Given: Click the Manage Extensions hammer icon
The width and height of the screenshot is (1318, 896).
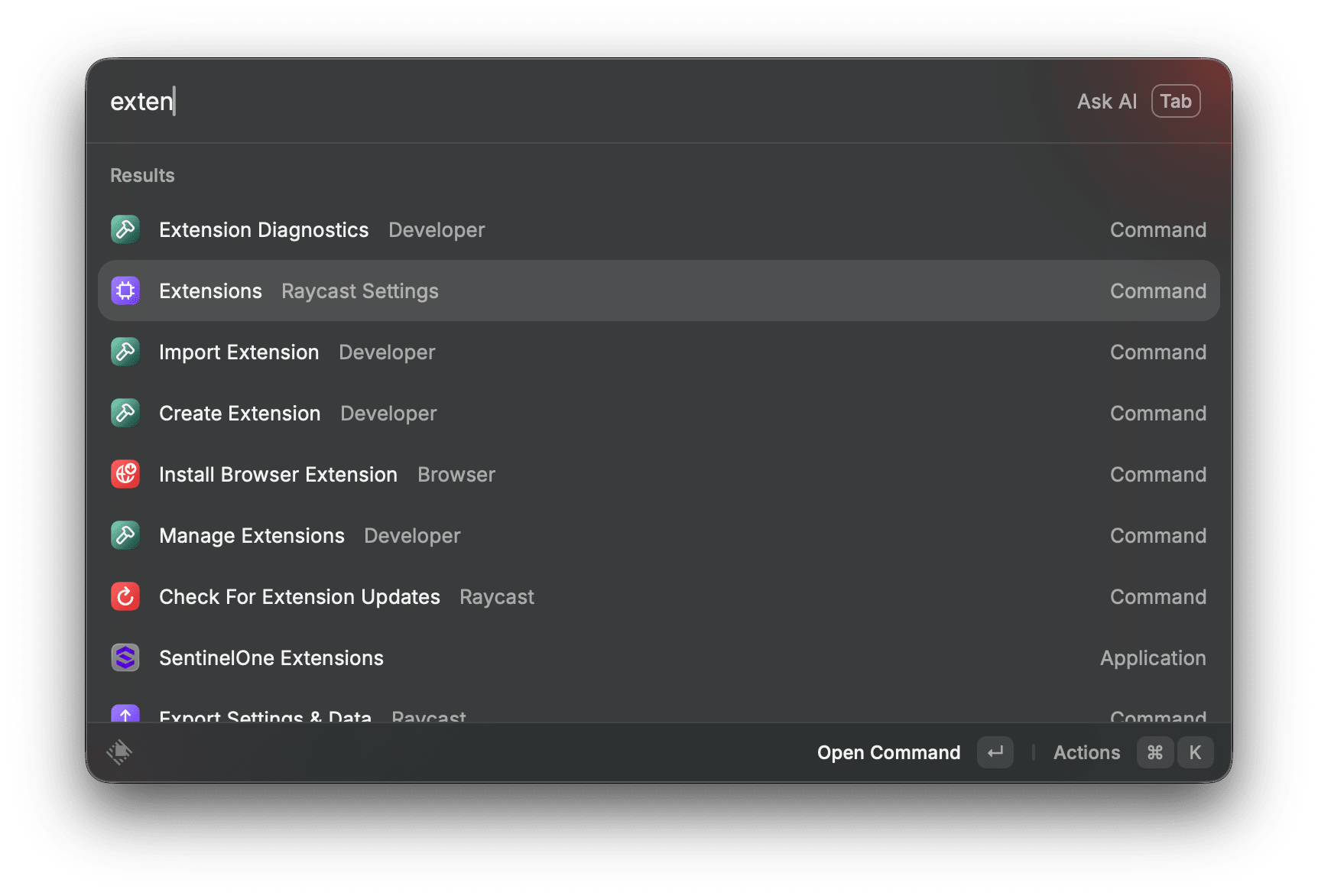Looking at the screenshot, I should click(x=125, y=535).
